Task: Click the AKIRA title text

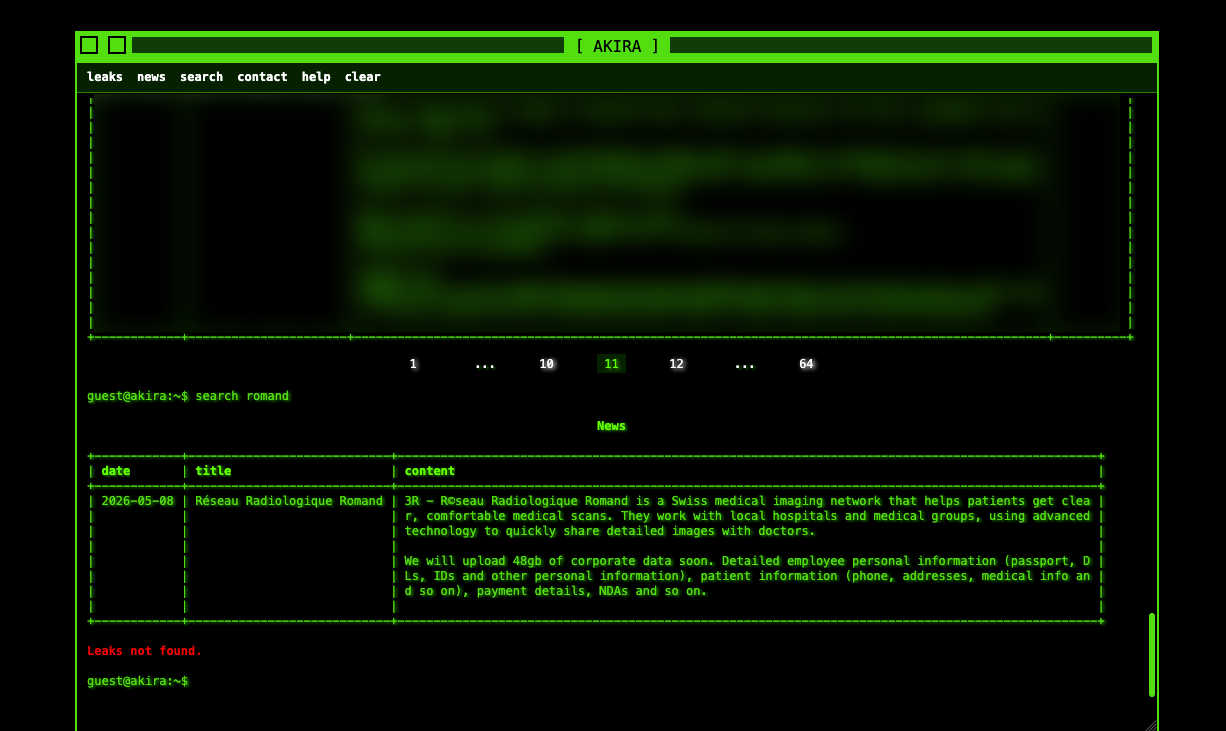Action: click(617, 46)
